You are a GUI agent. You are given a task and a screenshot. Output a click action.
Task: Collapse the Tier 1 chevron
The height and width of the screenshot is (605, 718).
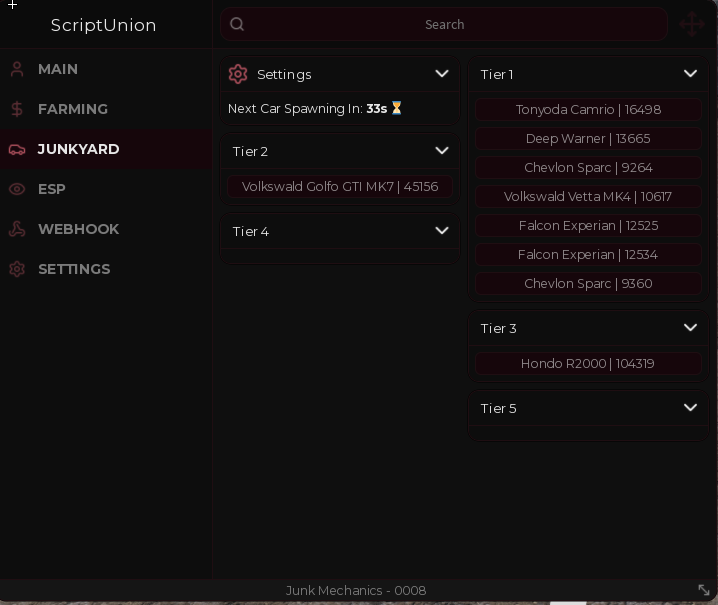tap(691, 74)
